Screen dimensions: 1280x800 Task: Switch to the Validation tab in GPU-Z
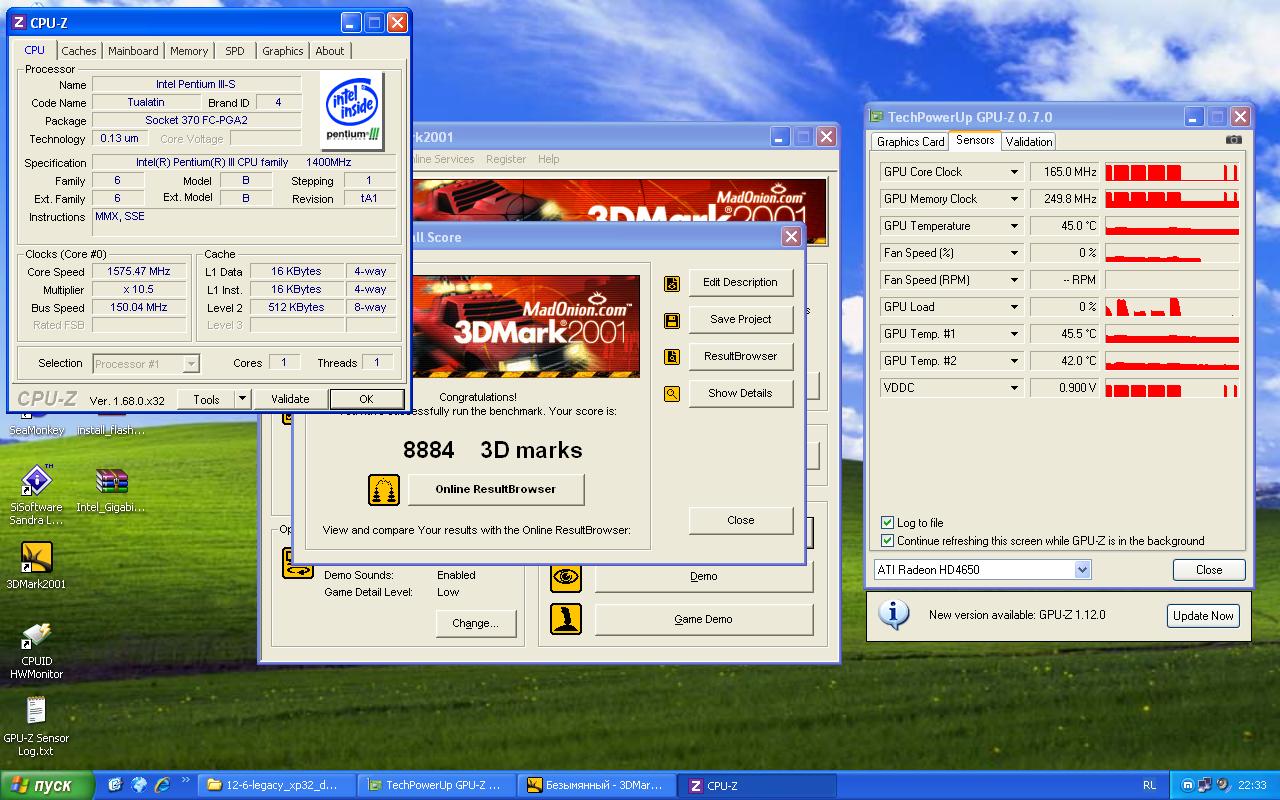1029,142
